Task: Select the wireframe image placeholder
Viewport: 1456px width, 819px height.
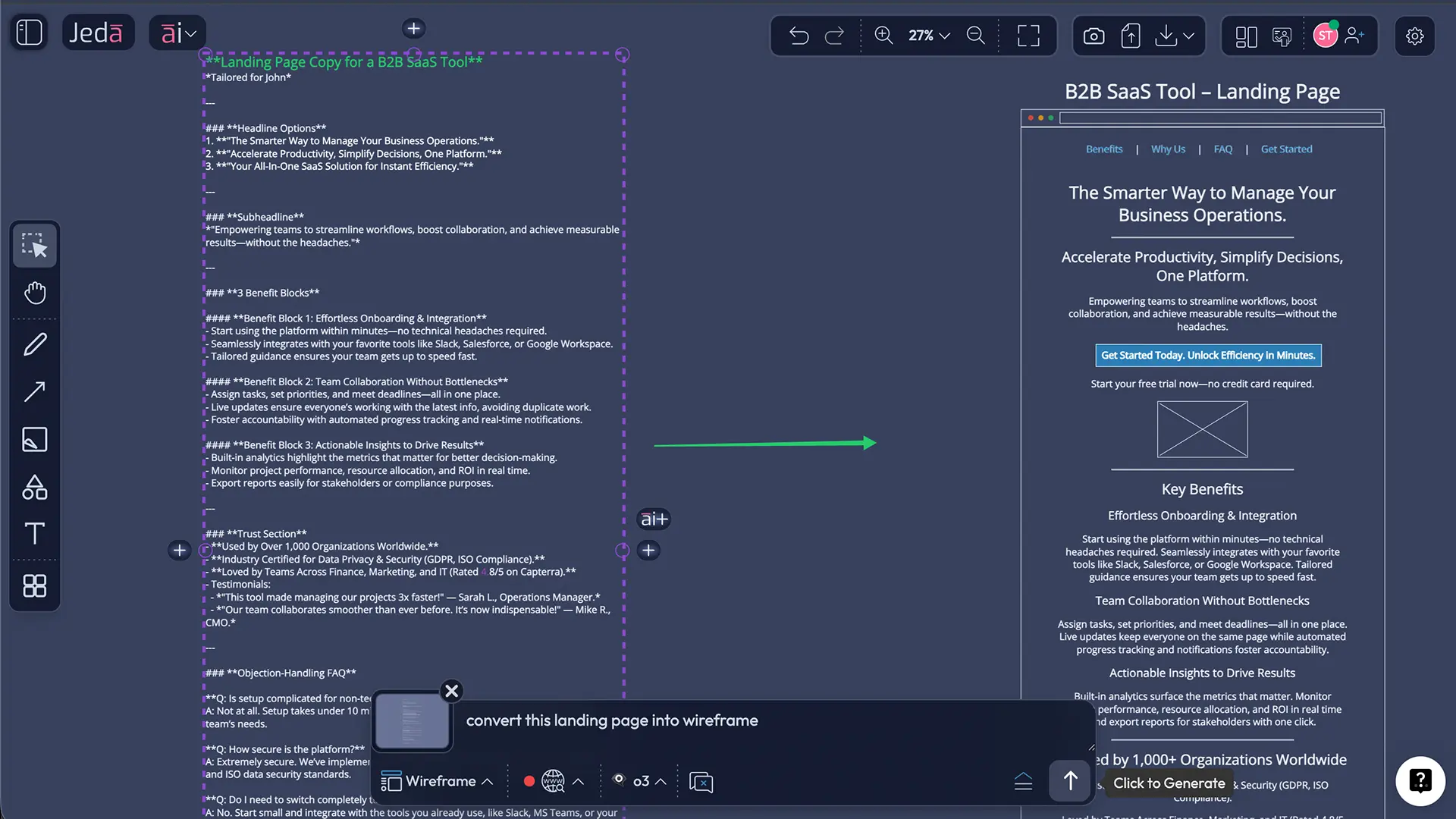Action: click(1202, 429)
